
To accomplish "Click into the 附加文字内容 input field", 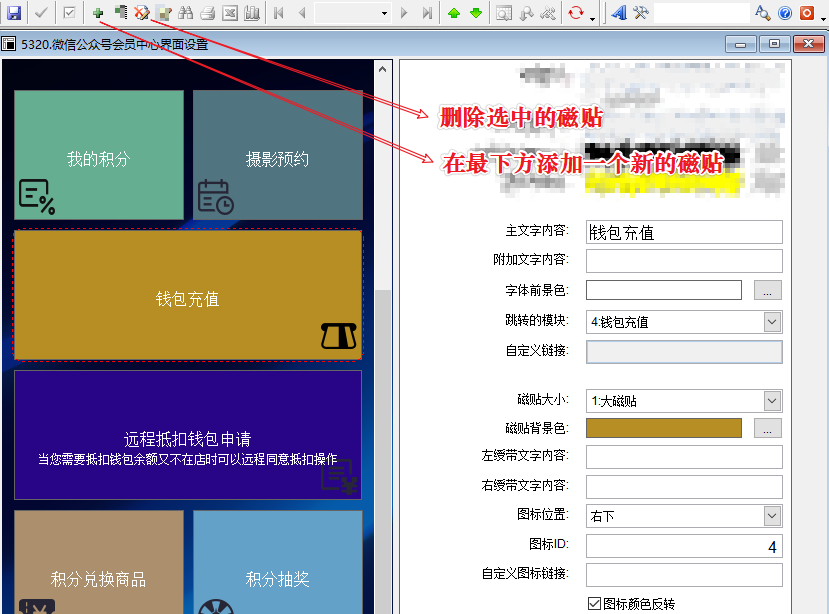I will click(x=683, y=261).
